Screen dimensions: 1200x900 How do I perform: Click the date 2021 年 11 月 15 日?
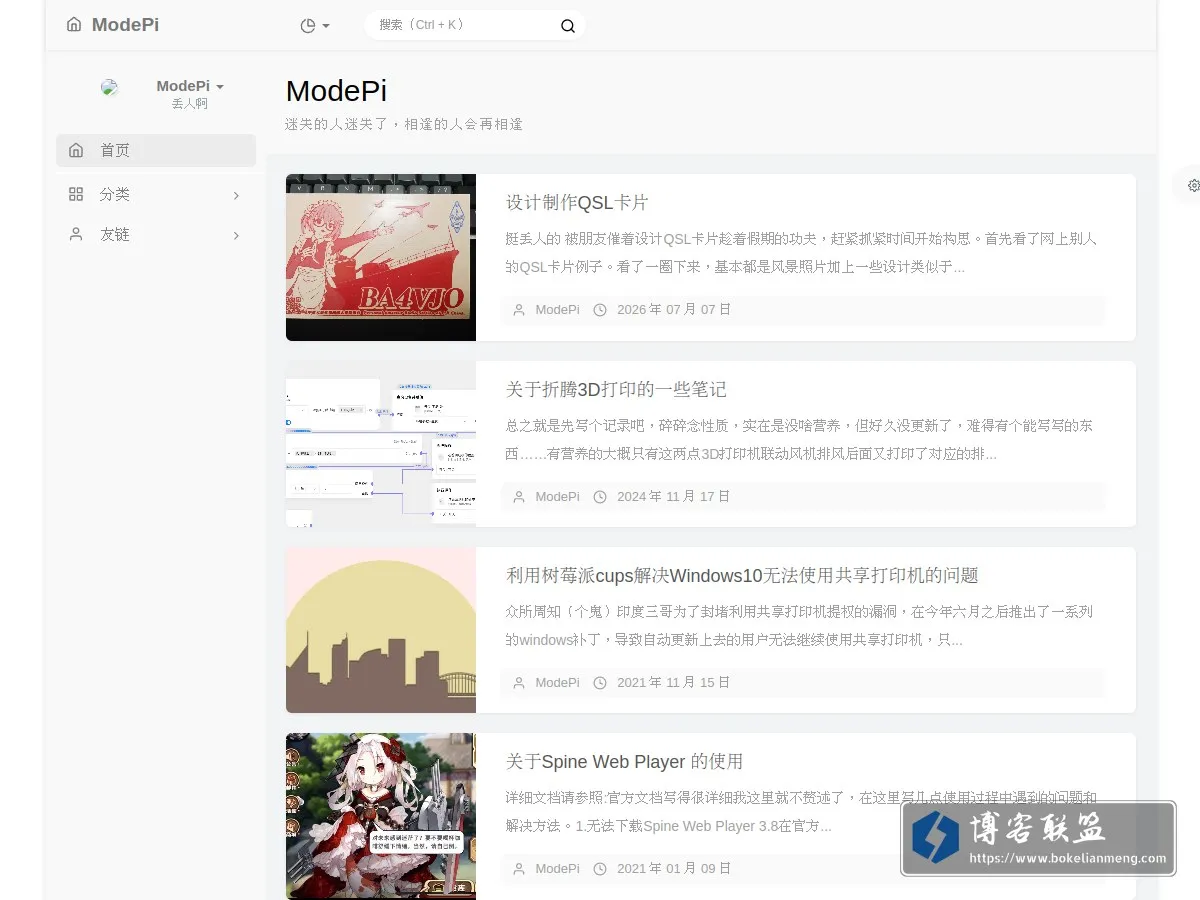tap(674, 682)
